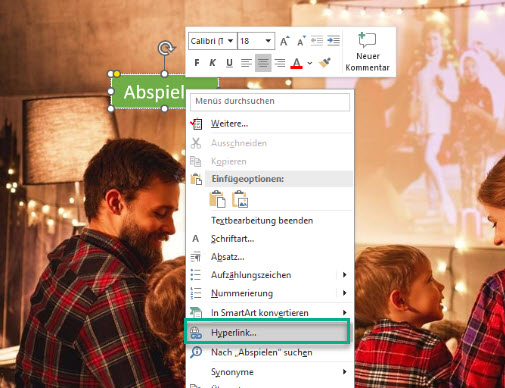
Task: Click the yellow adjustment handle on the shape
Action: point(117,73)
